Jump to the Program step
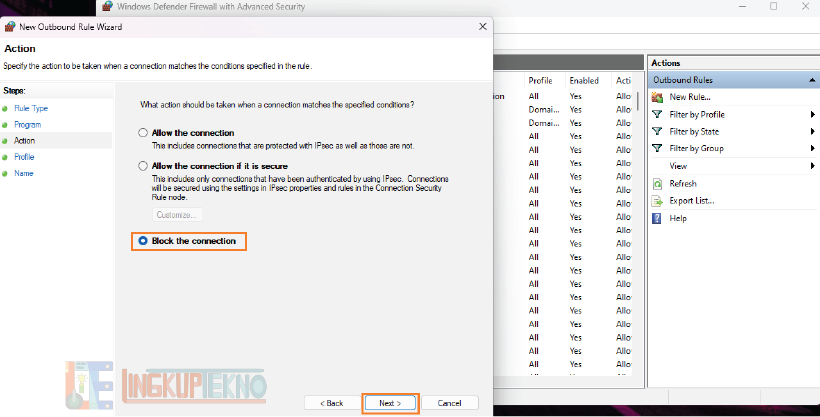Screen dimensions: 820x417 (x=27, y=125)
